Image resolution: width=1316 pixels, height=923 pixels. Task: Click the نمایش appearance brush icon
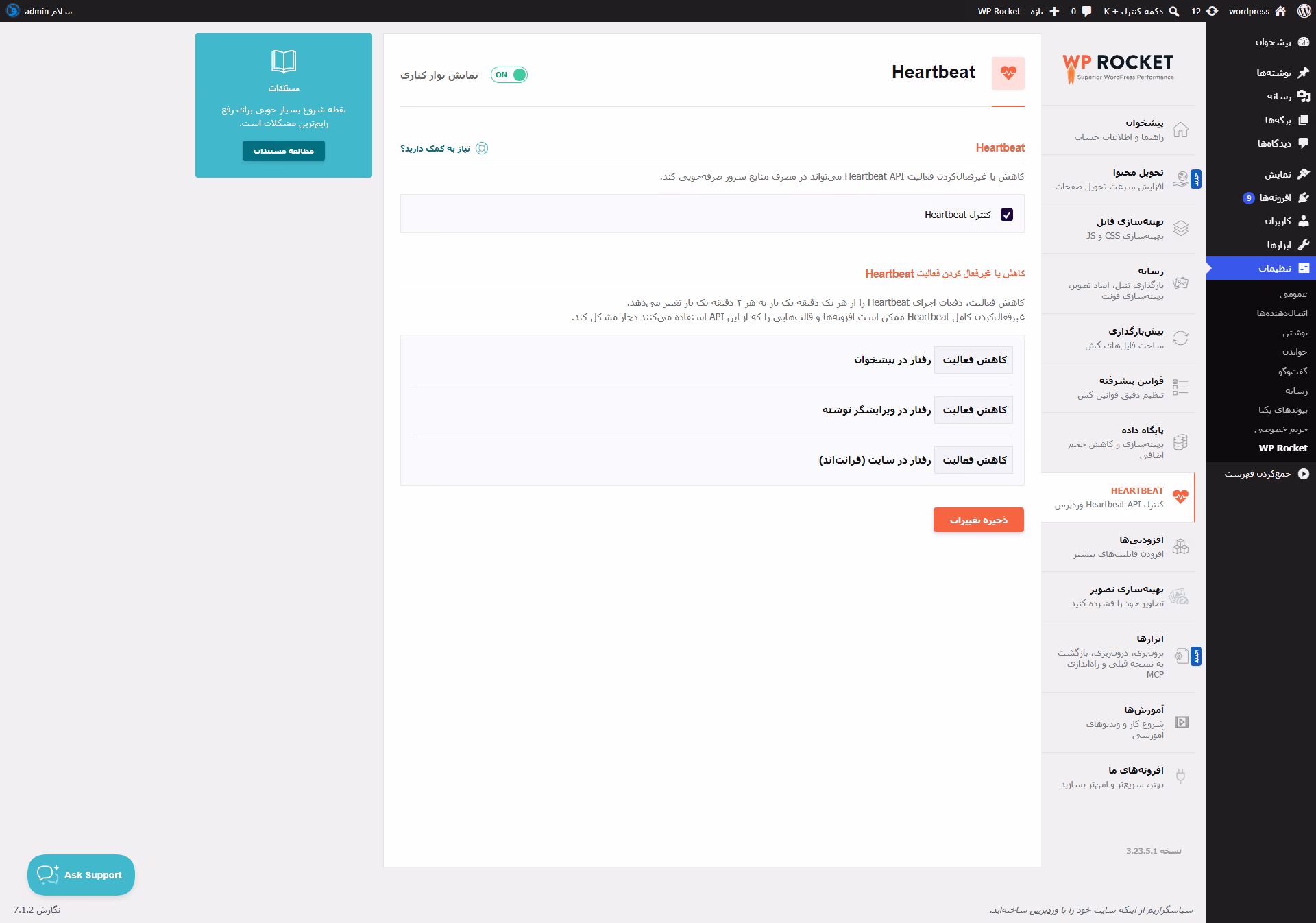(1304, 174)
